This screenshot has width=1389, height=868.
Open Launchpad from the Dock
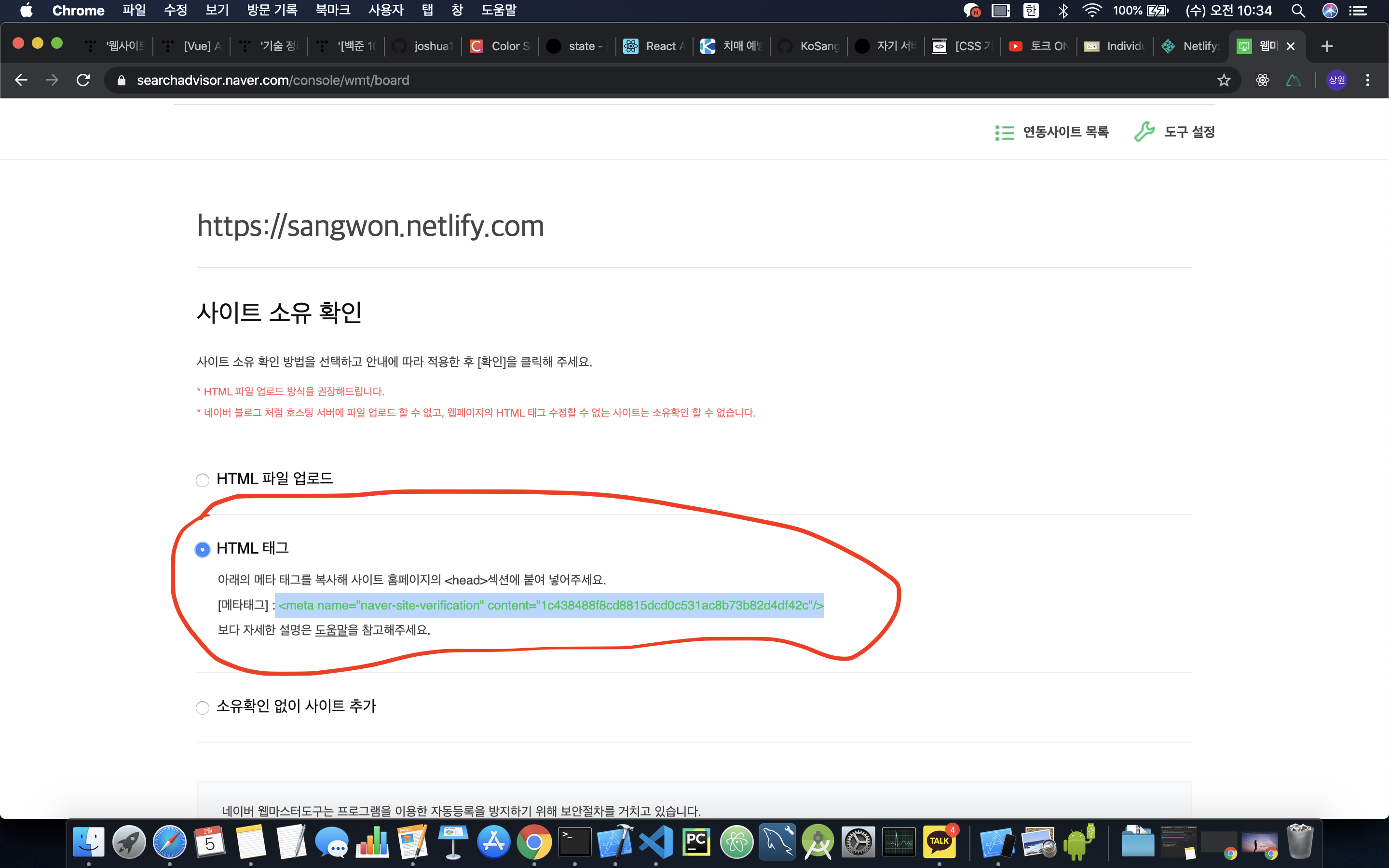pyautogui.click(x=129, y=842)
